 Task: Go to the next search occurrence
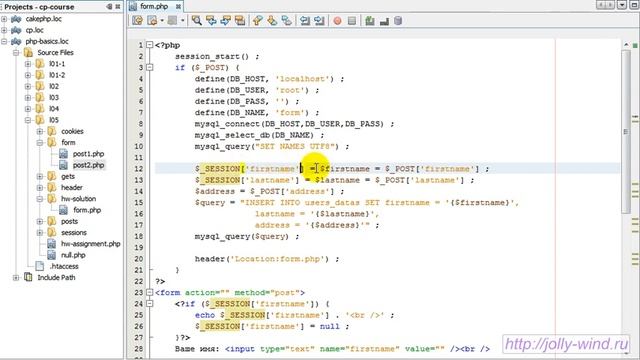[226, 20]
